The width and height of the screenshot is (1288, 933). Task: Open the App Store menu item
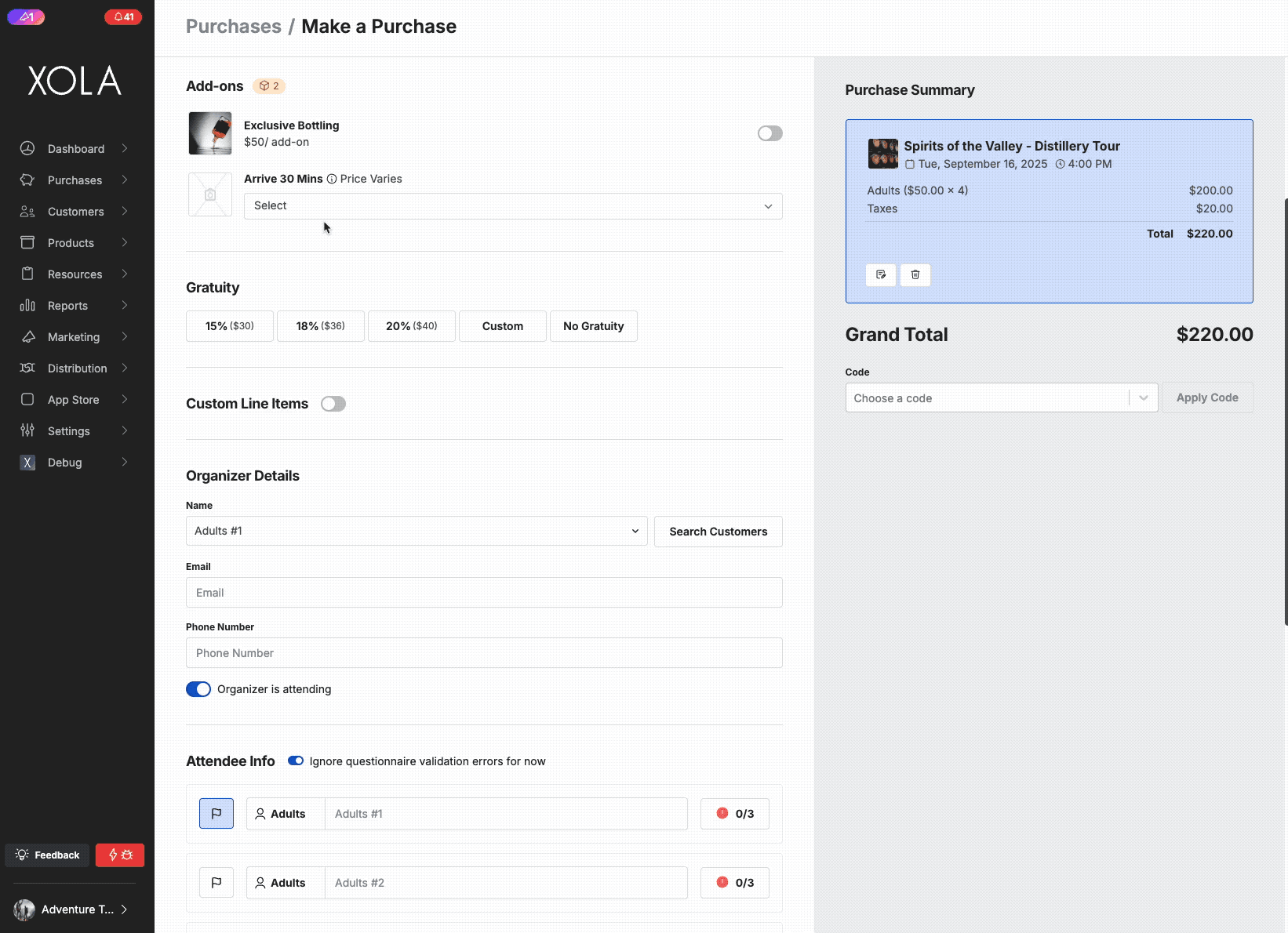[x=75, y=399]
